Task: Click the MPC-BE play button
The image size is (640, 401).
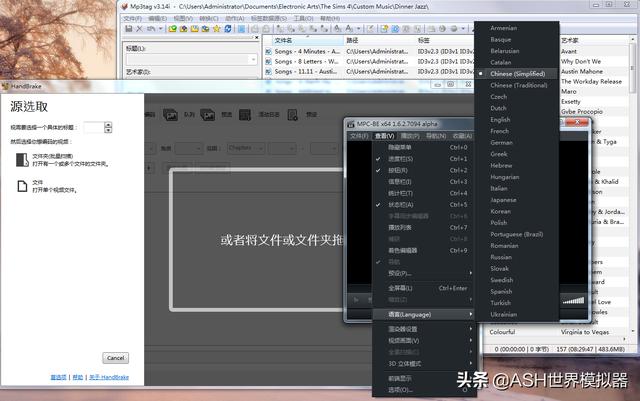Action: pyautogui.click(x=355, y=299)
